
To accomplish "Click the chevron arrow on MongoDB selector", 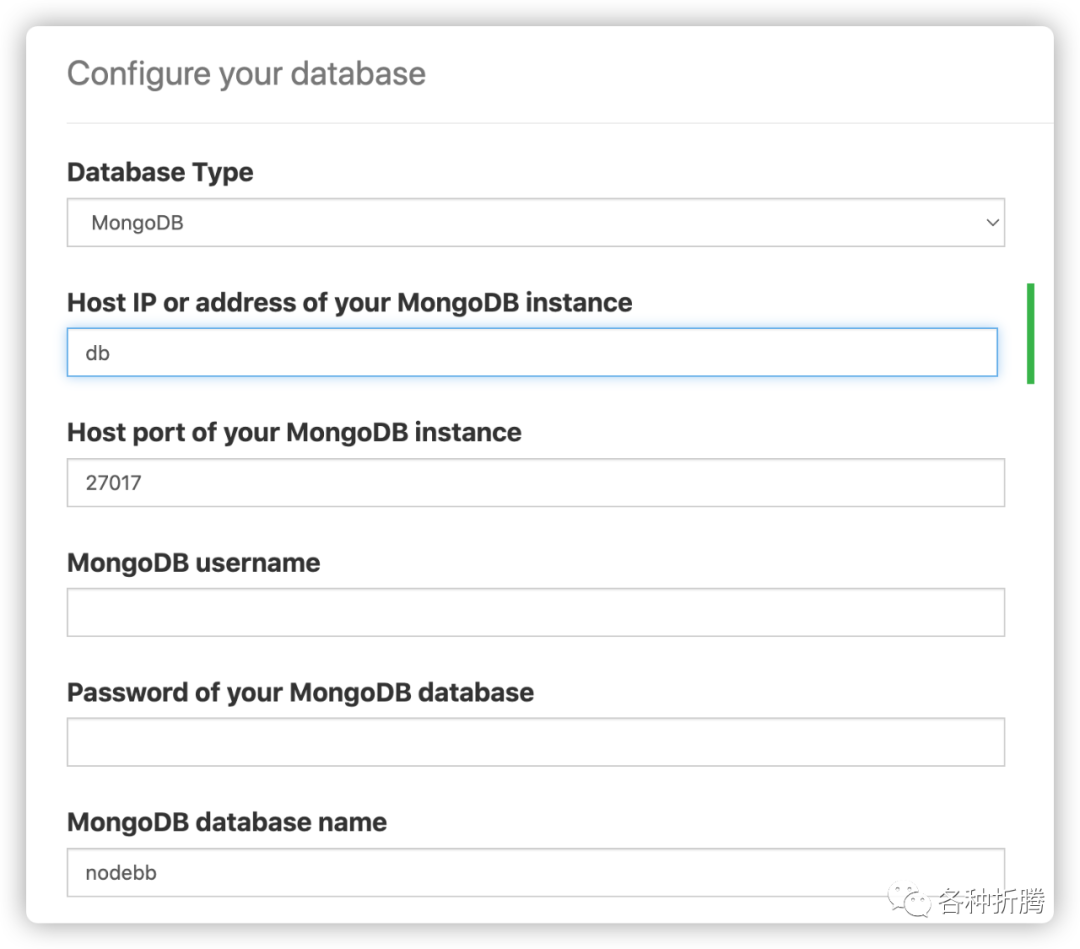I will tap(992, 222).
